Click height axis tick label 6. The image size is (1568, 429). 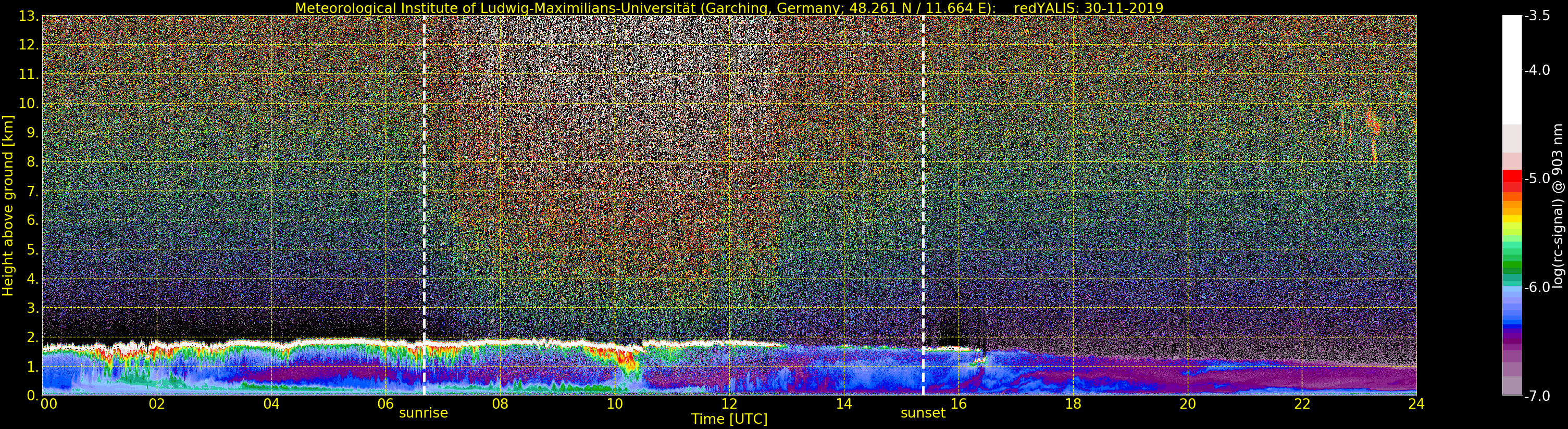tap(32, 220)
